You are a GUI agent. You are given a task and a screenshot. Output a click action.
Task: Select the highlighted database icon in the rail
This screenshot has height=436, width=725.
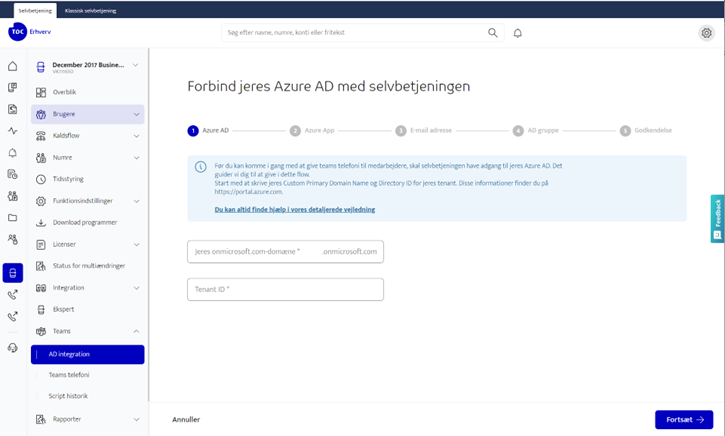coord(12,273)
